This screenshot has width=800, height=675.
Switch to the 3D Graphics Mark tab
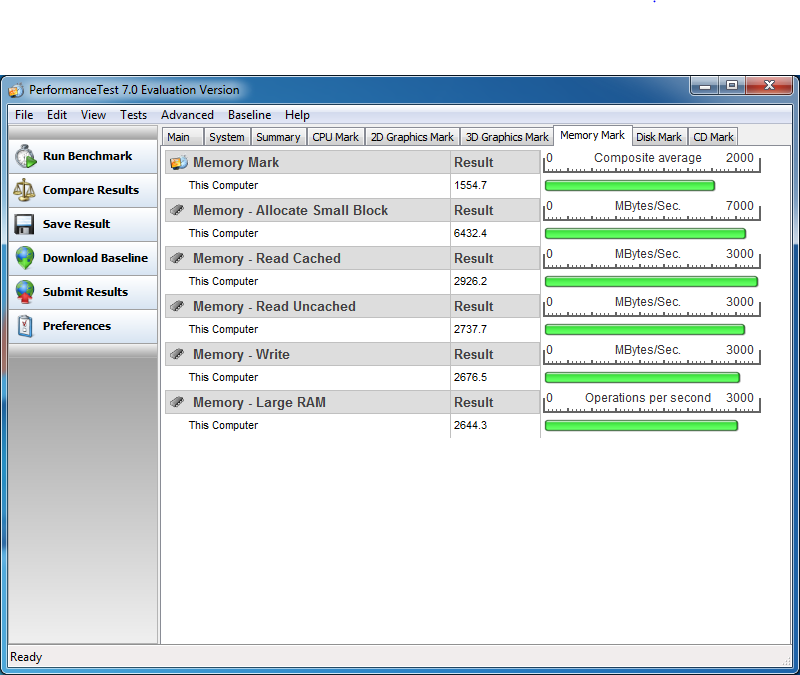(507, 137)
